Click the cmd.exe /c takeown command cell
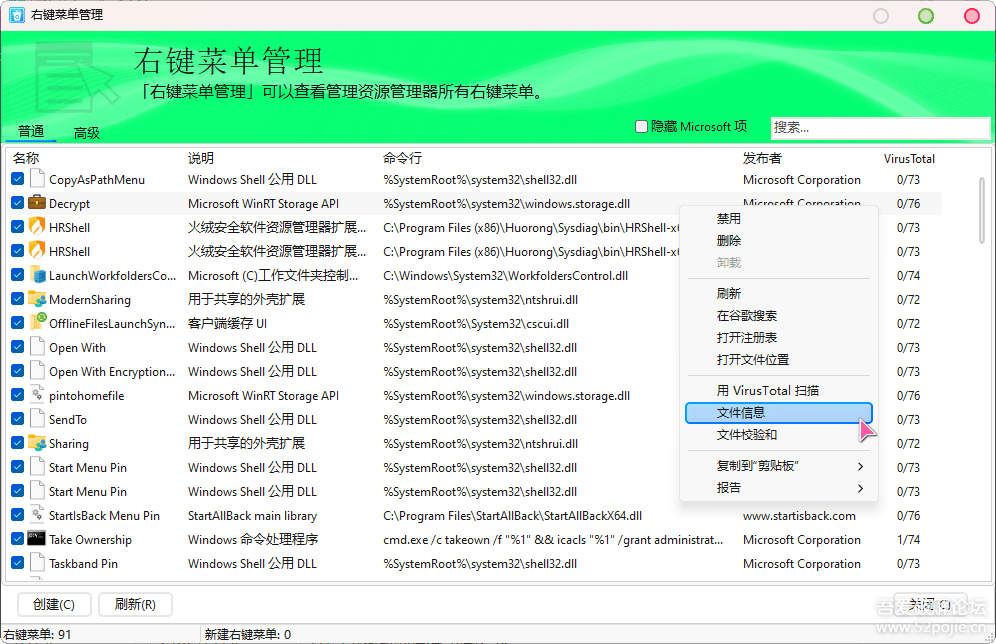This screenshot has height=644, width=996. click(553, 540)
